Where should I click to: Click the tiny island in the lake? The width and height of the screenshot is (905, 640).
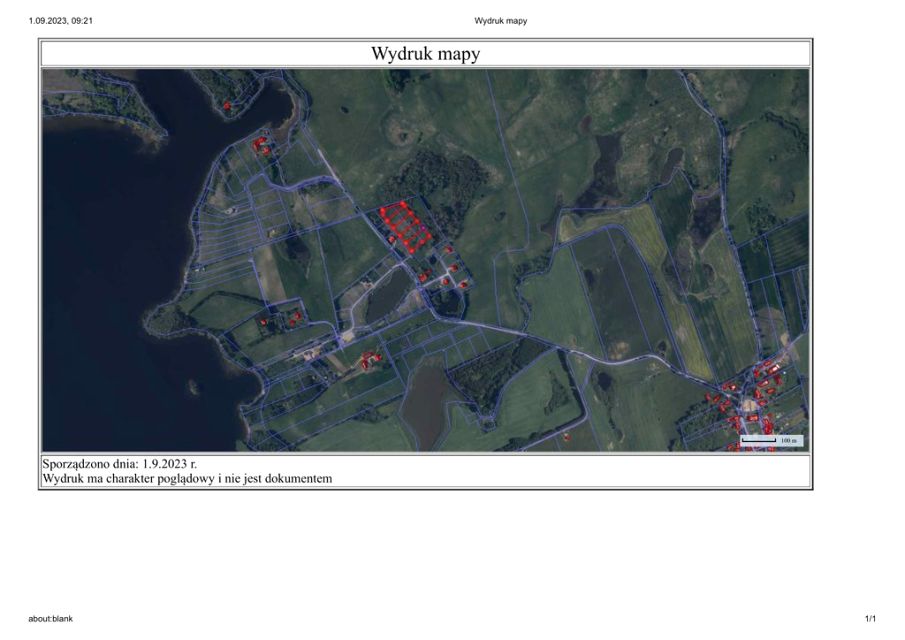193,383
